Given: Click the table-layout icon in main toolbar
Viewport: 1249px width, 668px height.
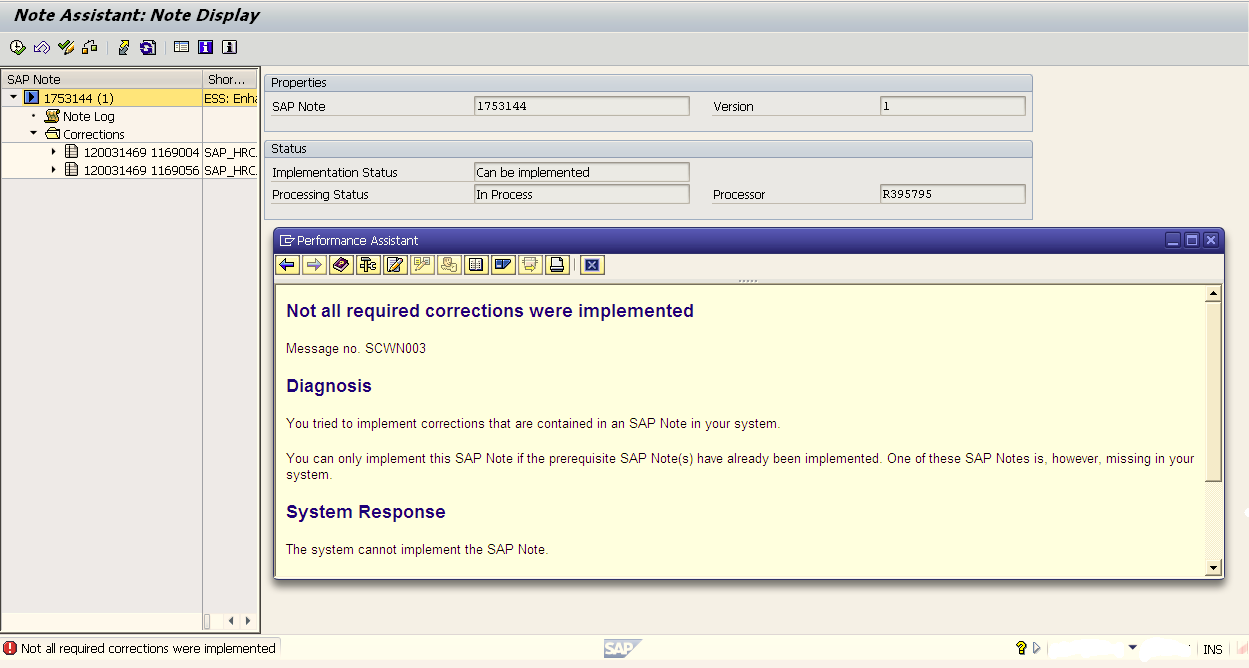Looking at the screenshot, I should coord(181,47).
